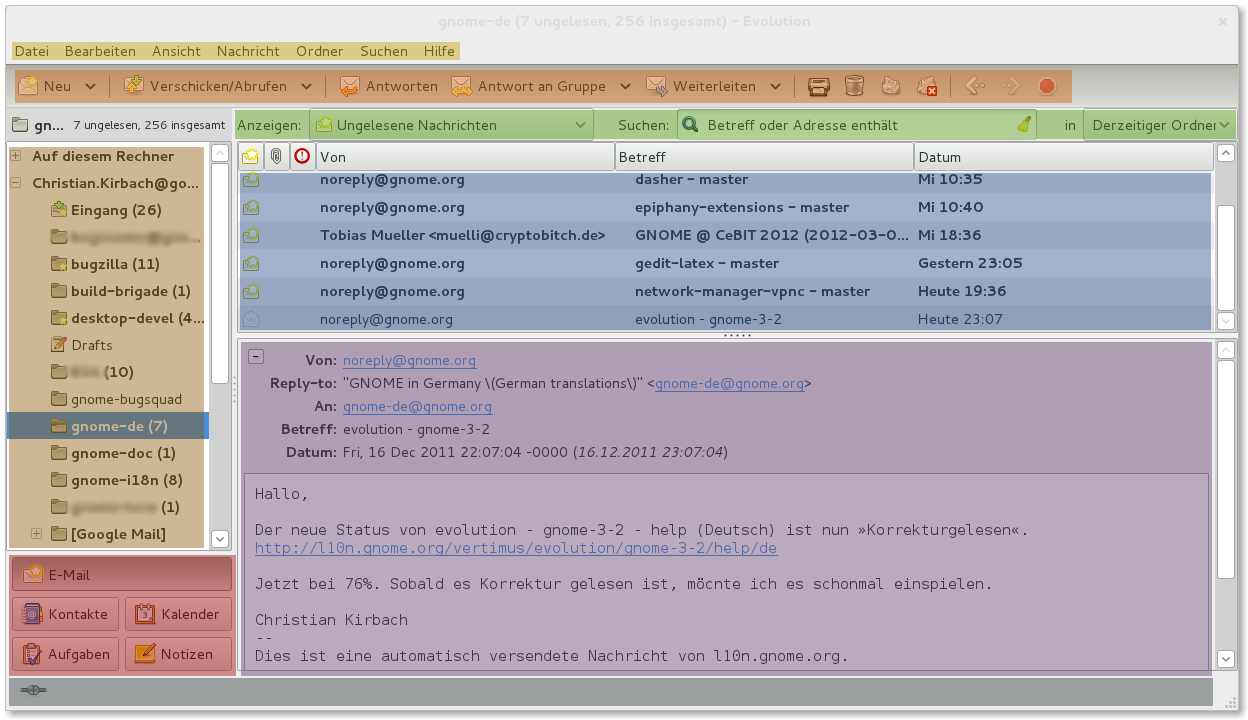Click the Antworten reply button
The width and height of the screenshot is (1248, 720).
389,87
